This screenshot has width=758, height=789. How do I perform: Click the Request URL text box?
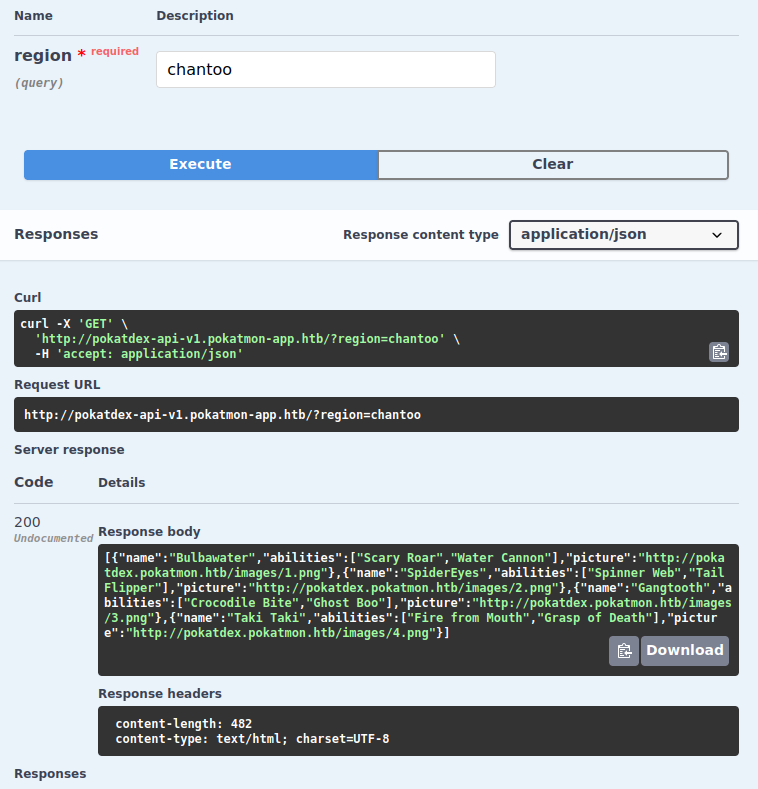(378, 415)
